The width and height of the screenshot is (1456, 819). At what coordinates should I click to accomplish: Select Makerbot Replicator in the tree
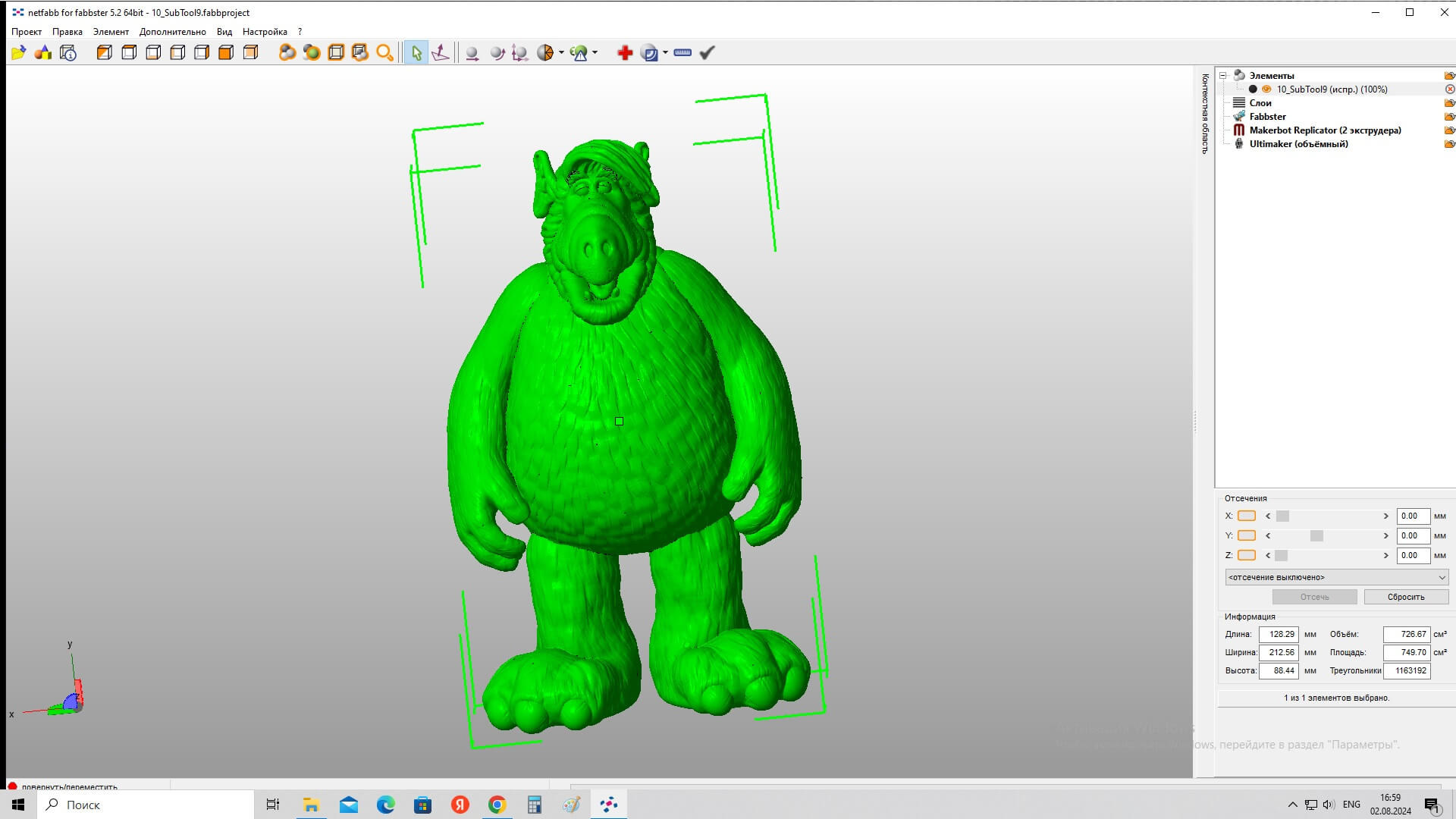[x=1324, y=130]
